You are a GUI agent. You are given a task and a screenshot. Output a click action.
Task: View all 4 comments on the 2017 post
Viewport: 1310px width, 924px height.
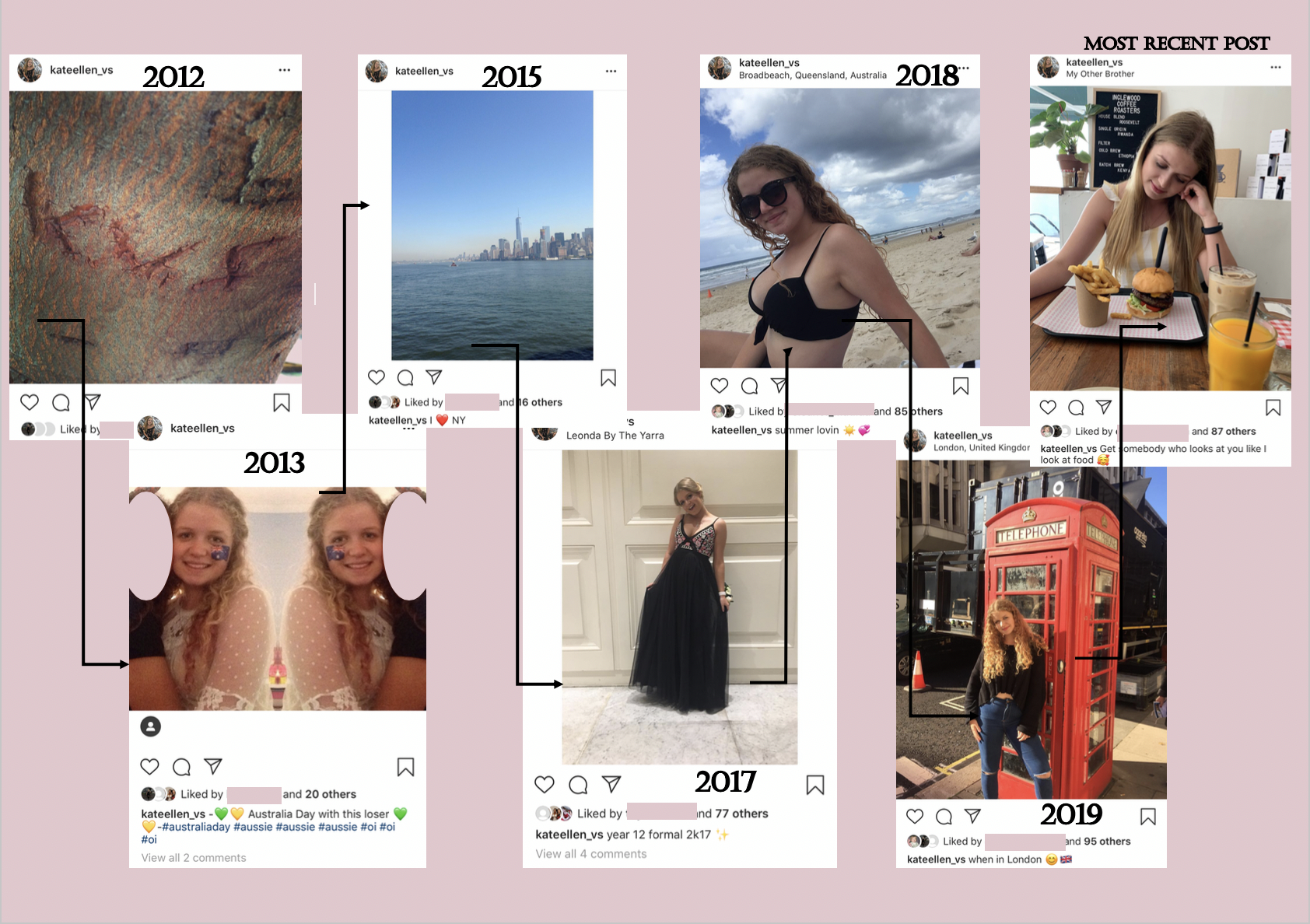(591, 854)
